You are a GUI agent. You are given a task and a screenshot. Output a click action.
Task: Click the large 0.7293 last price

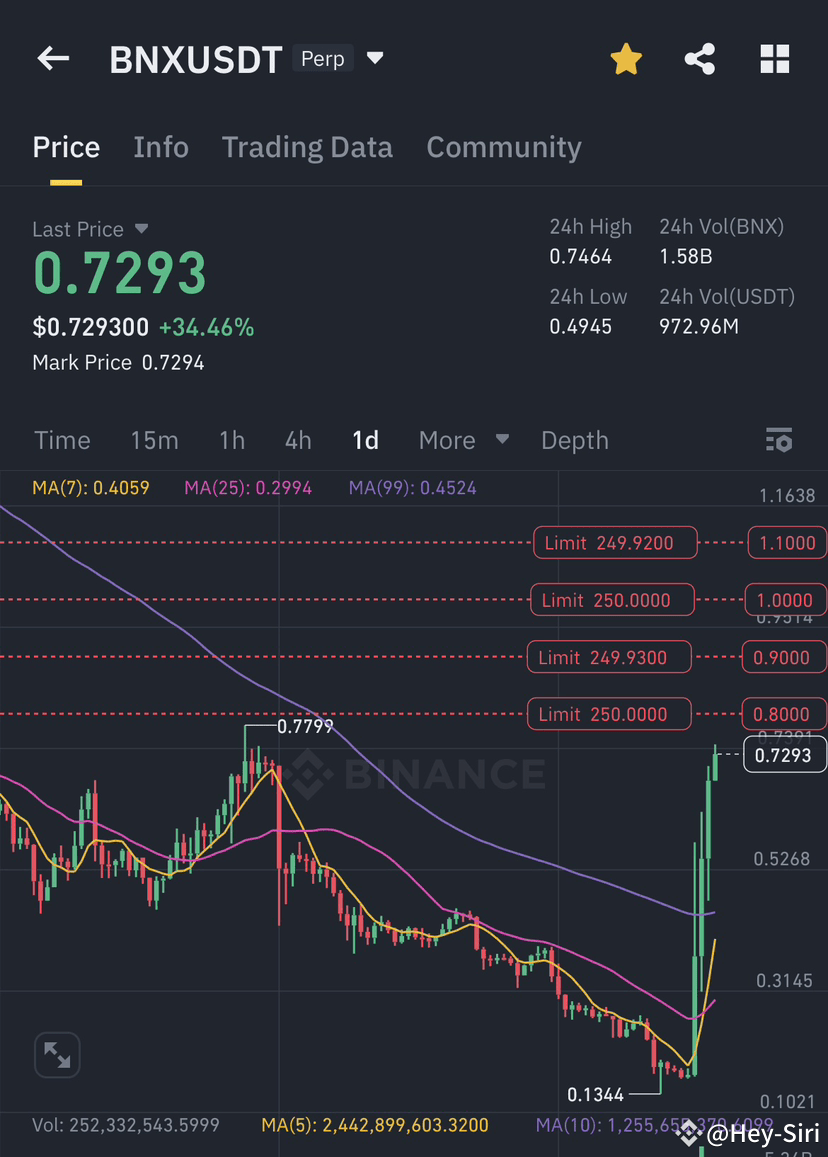click(x=120, y=273)
